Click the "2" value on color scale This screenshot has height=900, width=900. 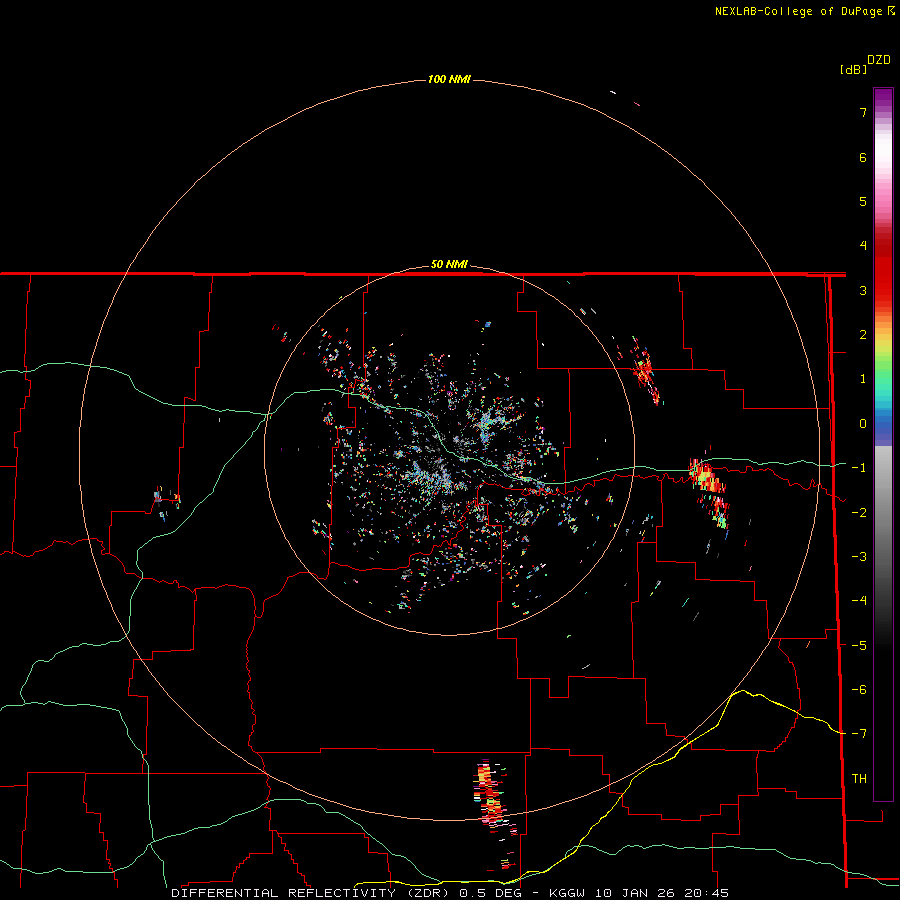(863, 335)
